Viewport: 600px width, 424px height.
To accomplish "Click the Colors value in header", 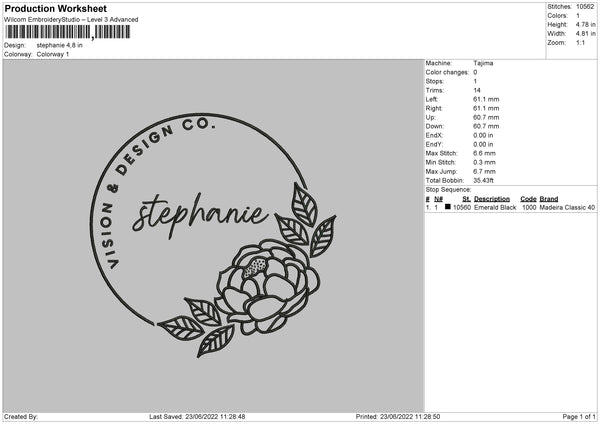I will tap(578, 16).
